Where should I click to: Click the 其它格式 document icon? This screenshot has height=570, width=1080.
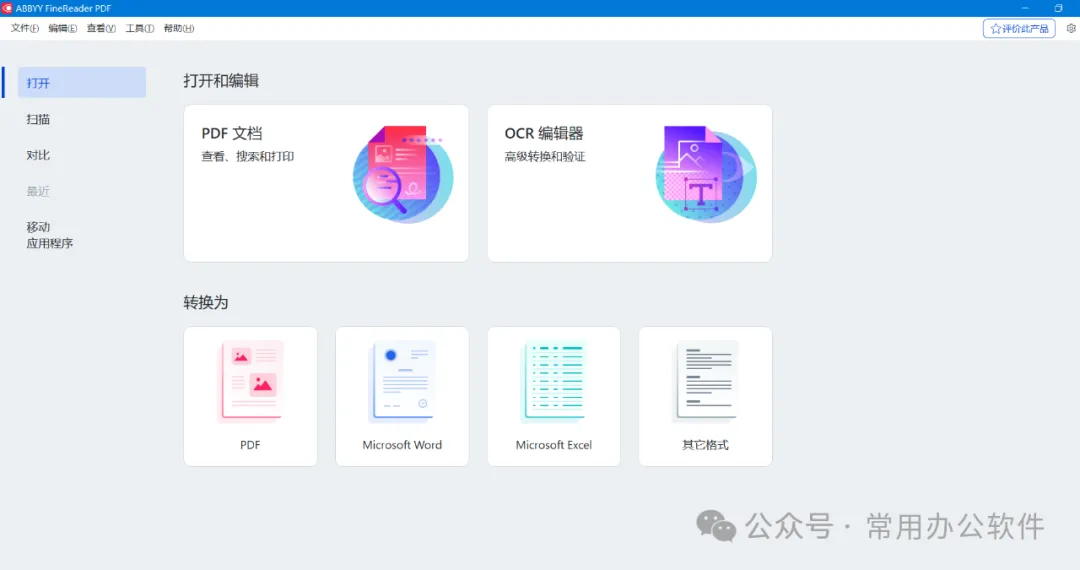[x=705, y=381]
